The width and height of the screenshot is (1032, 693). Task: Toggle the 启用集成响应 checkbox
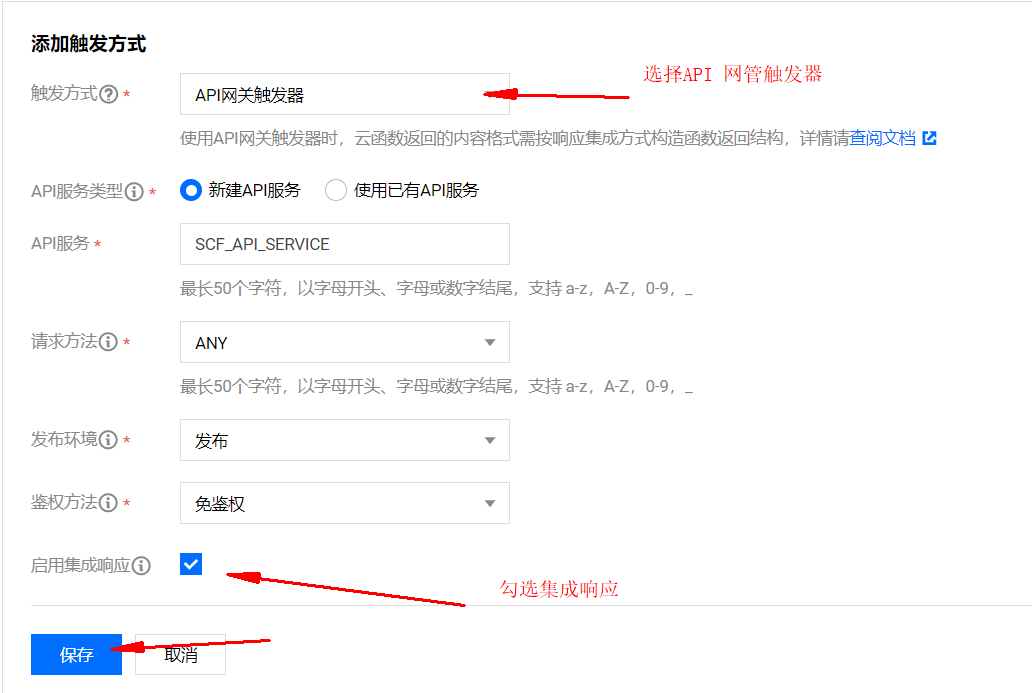click(191, 564)
